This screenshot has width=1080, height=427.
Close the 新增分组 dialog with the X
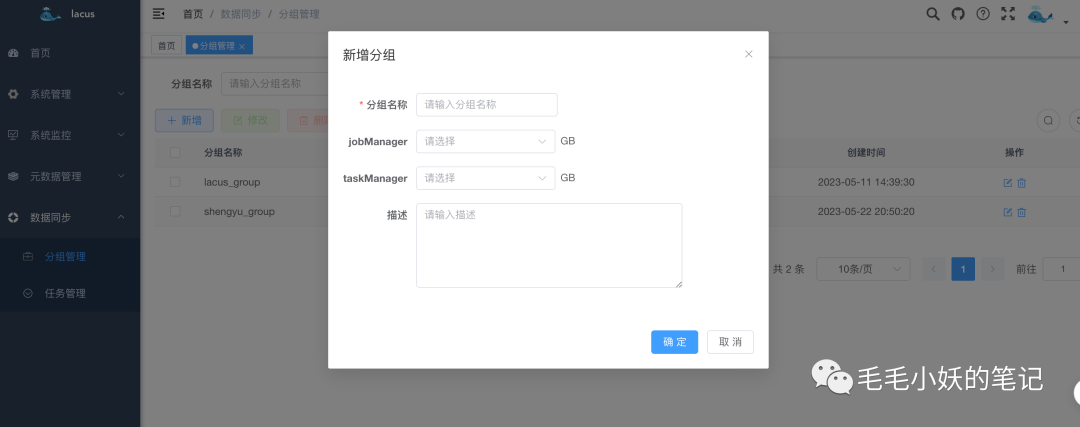tap(749, 54)
